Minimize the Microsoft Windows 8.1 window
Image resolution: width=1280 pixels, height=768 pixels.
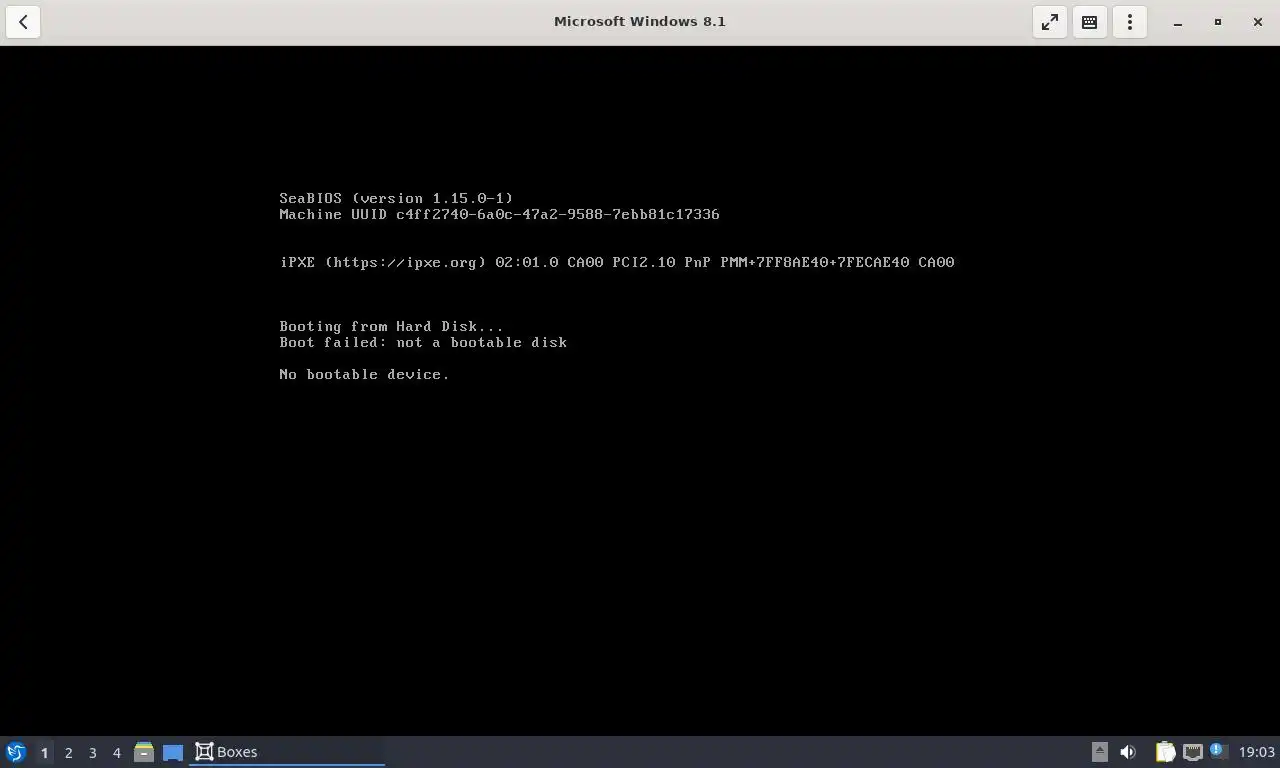point(1178,22)
